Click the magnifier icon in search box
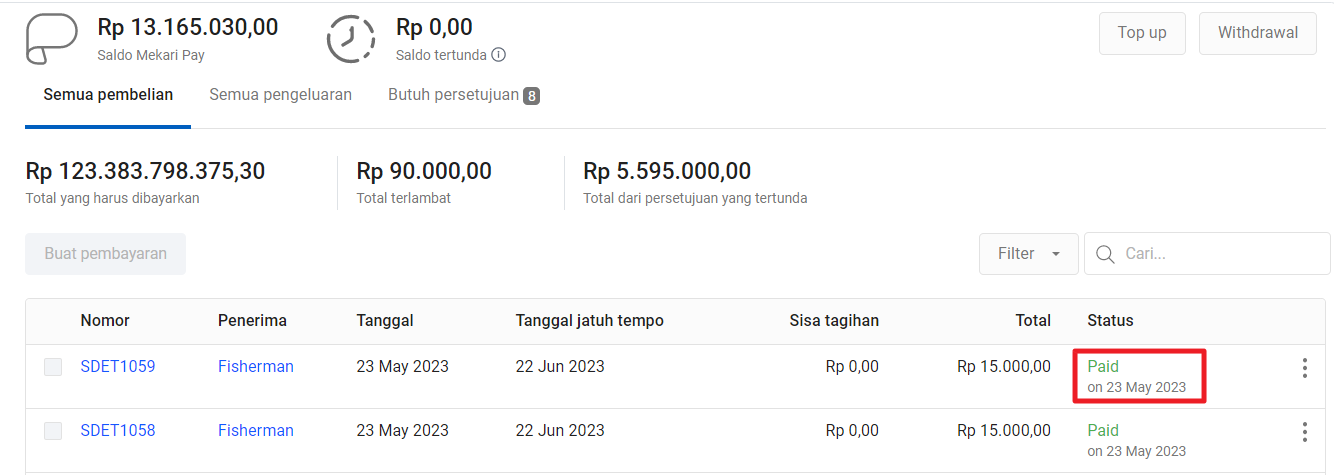The image size is (1334, 475). 1105,254
